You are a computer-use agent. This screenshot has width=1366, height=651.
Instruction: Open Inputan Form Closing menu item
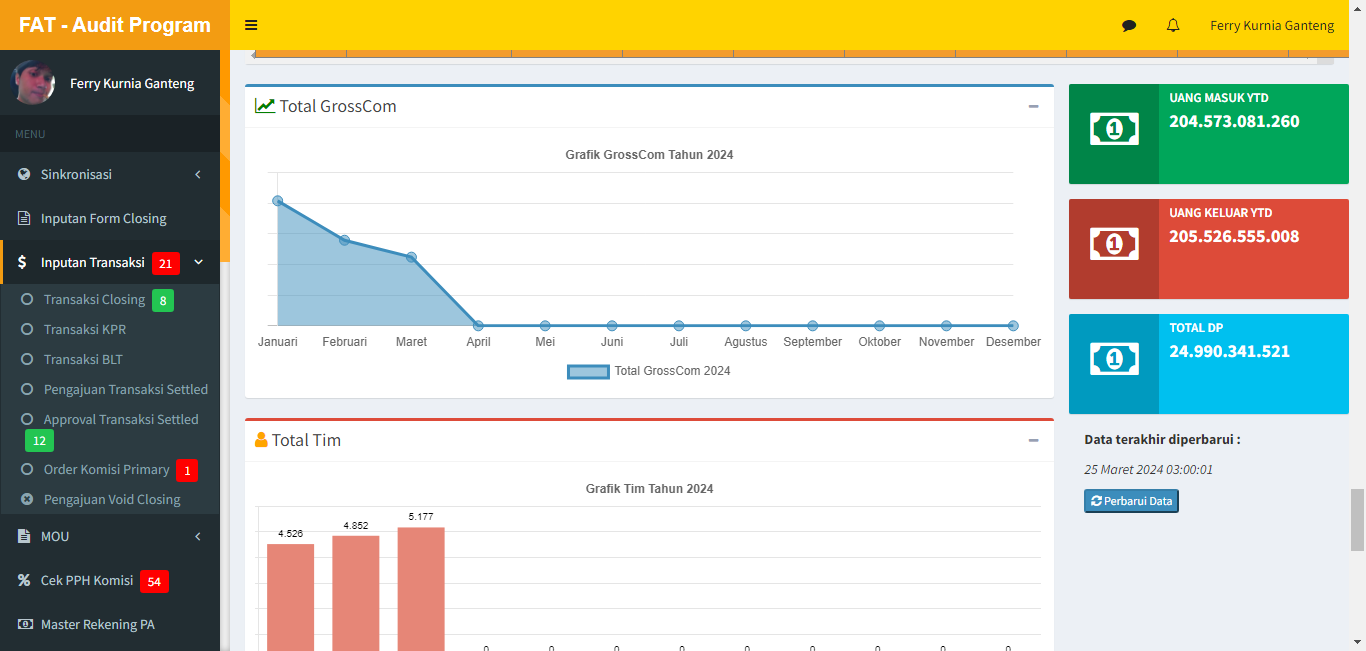pyautogui.click(x=103, y=219)
